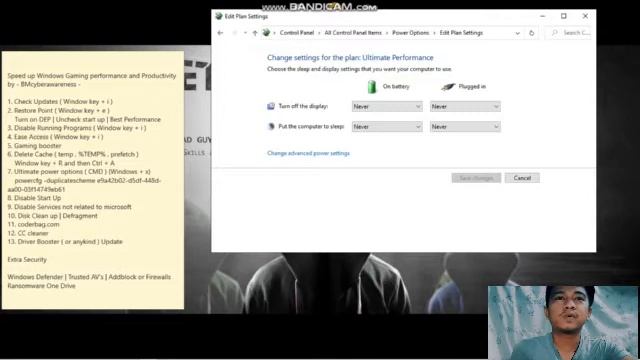Click the 'Extra Security' note heading
640x360 pixels.
pyautogui.click(x=27, y=260)
